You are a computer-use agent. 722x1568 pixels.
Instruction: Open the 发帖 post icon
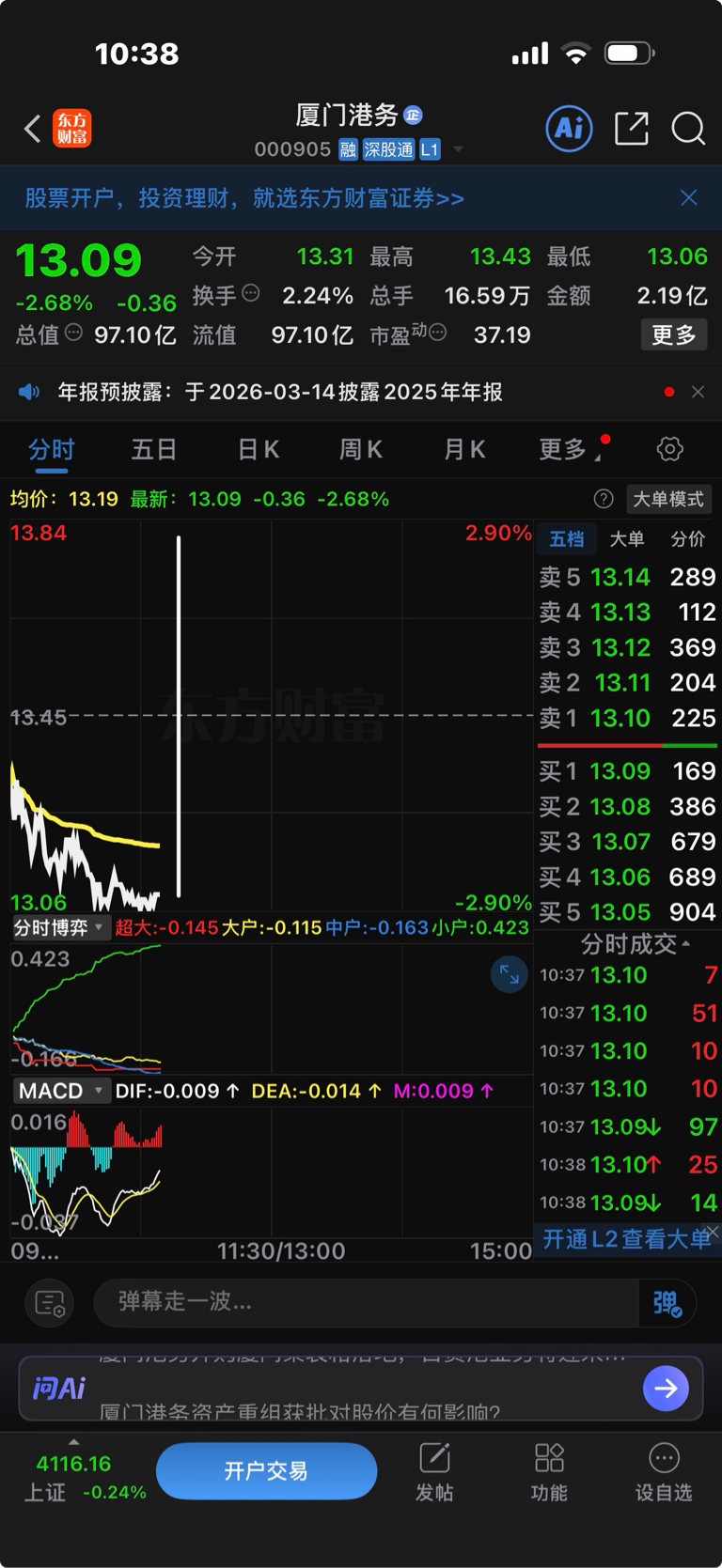(434, 1471)
